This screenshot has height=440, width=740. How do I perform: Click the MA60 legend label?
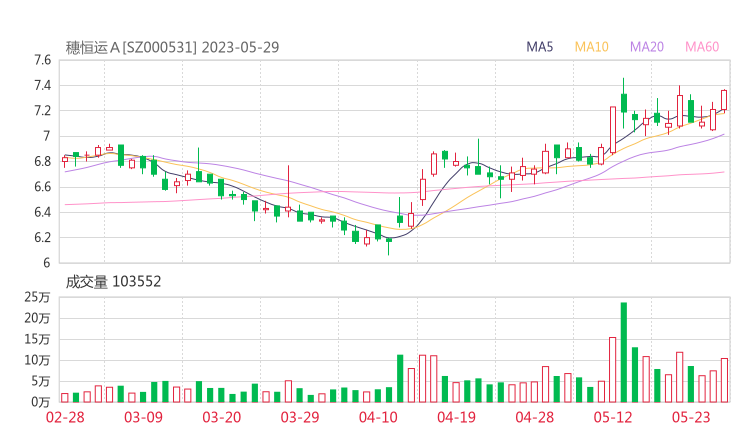click(702, 47)
